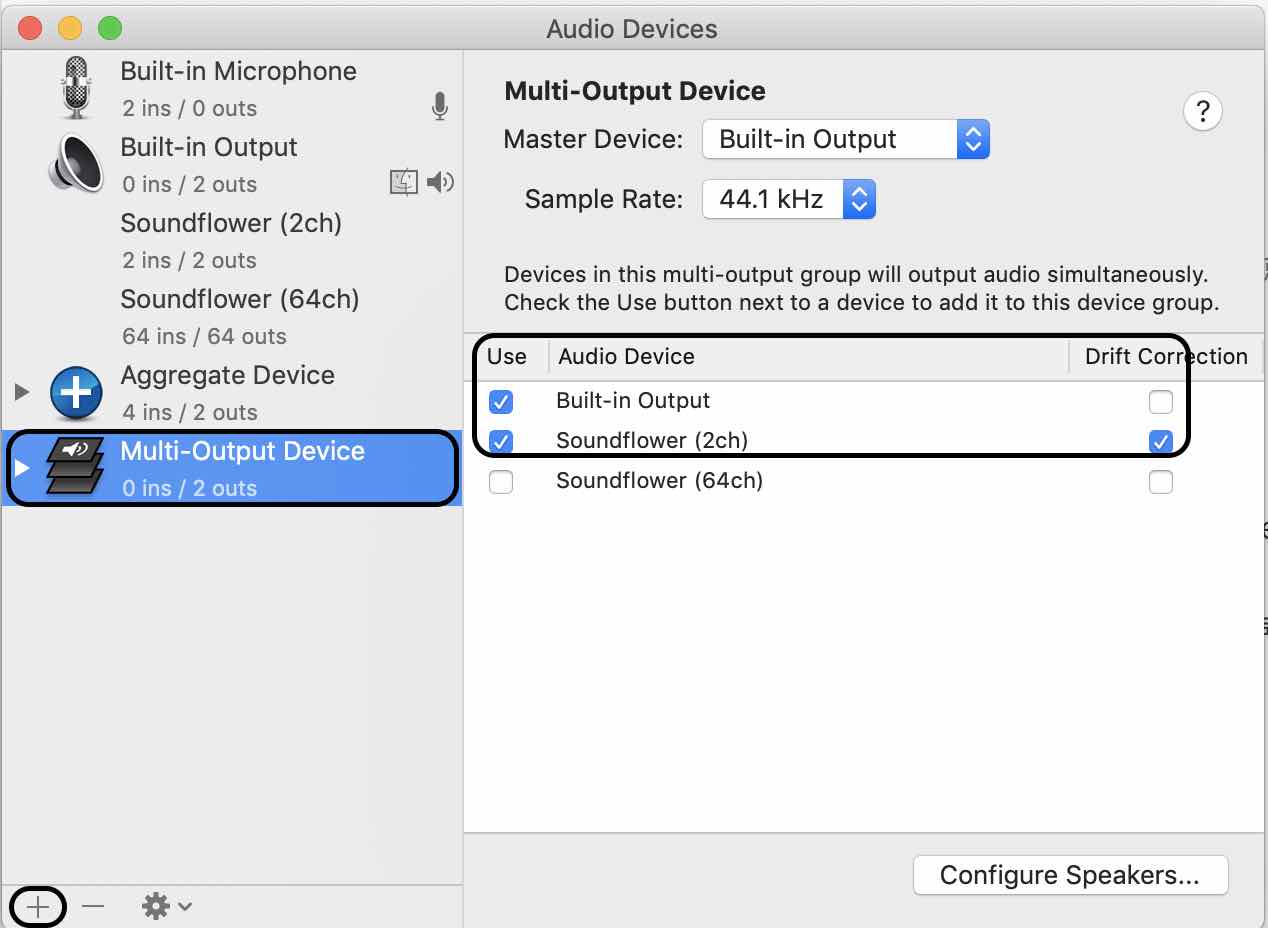Click the Audio Device column header

pos(809,357)
